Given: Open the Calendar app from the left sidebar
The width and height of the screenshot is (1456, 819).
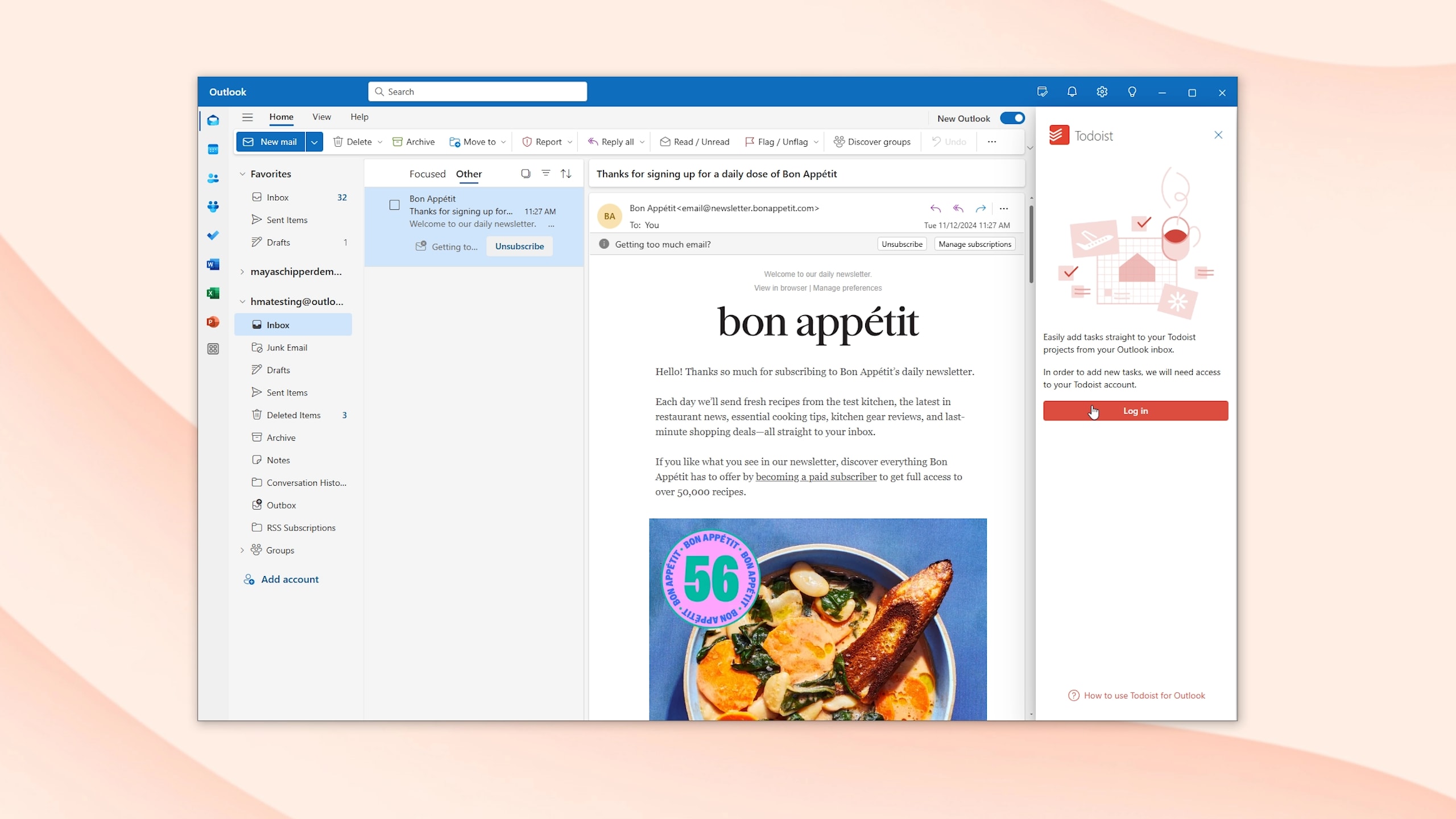Looking at the screenshot, I should point(213,150).
